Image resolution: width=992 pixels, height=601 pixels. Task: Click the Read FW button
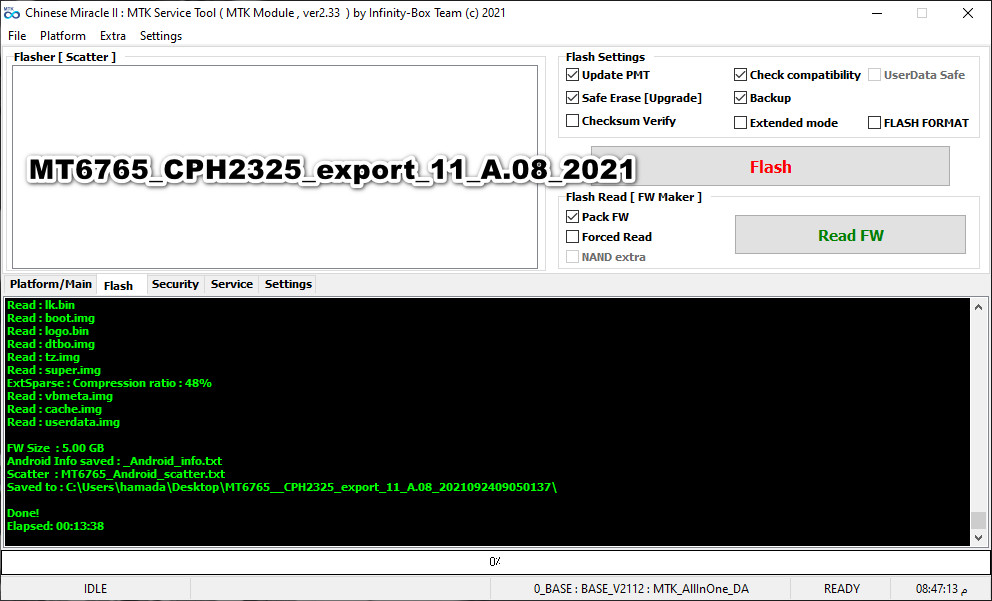pos(850,233)
